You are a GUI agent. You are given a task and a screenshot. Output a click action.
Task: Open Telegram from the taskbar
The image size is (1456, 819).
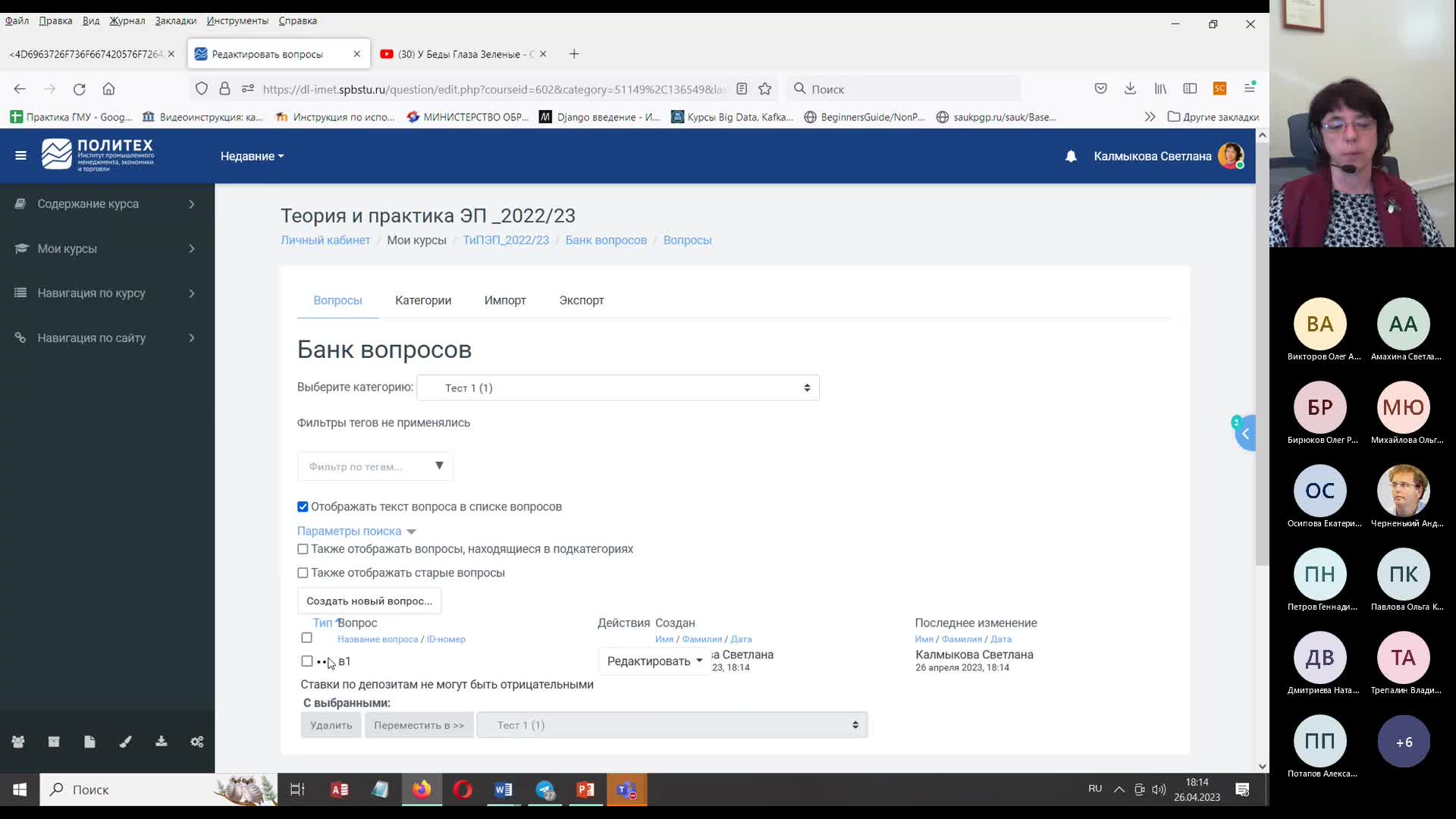[545, 789]
